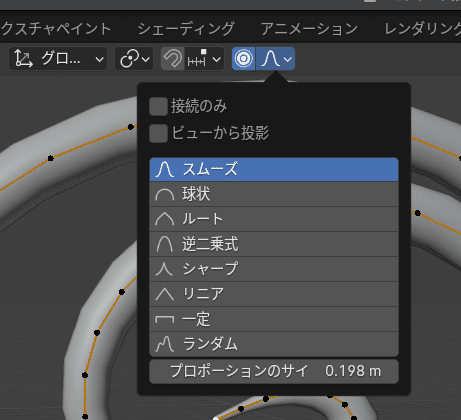Open the グロ... transform orientation dropdown

(58, 59)
